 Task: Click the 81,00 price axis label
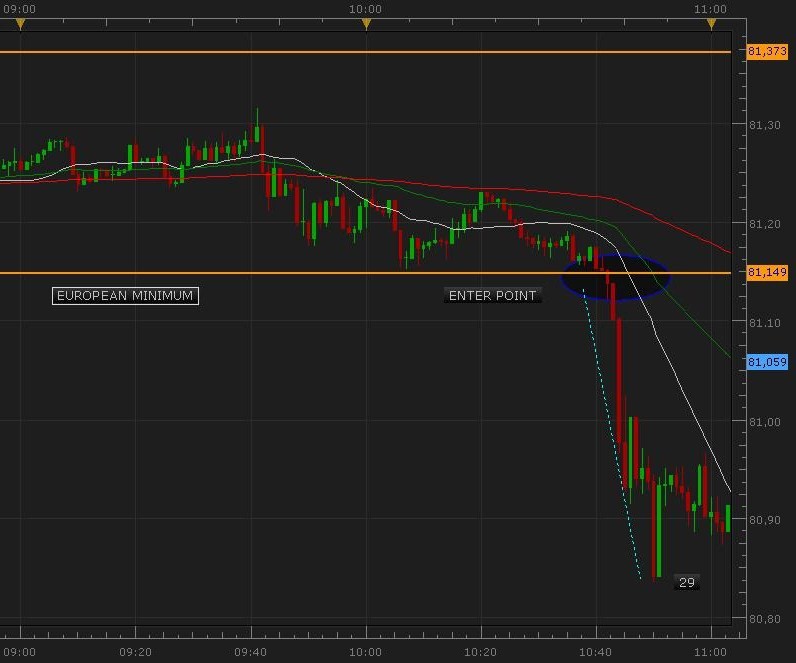pyautogui.click(x=765, y=422)
